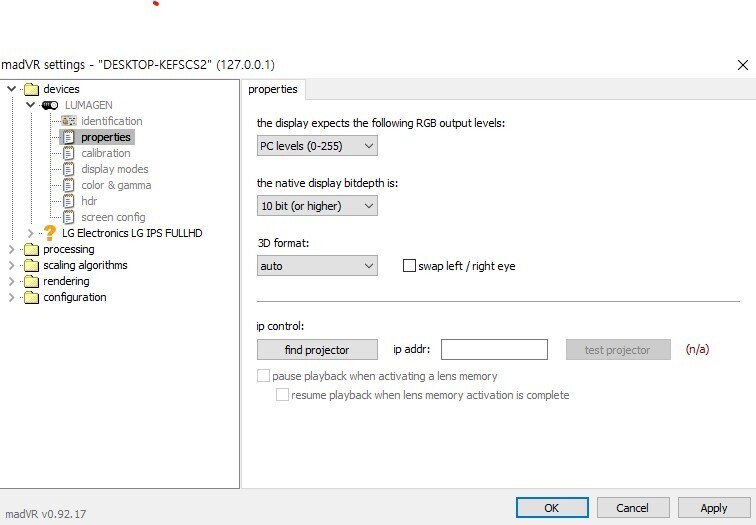The width and height of the screenshot is (756, 525).
Task: Expand the processing folder
Action: [x=12, y=249]
